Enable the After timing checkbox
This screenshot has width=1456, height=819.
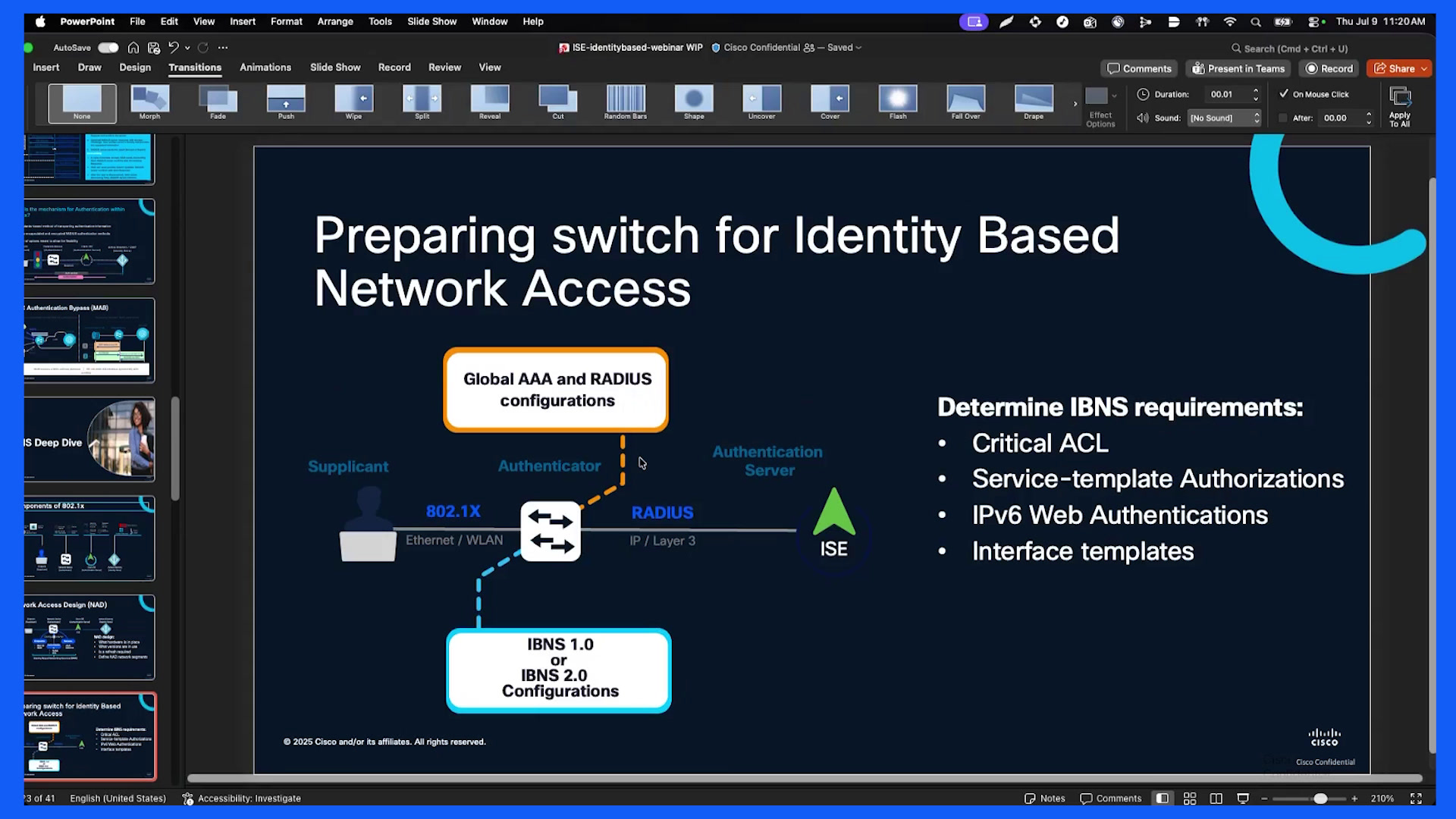[x=1283, y=118]
